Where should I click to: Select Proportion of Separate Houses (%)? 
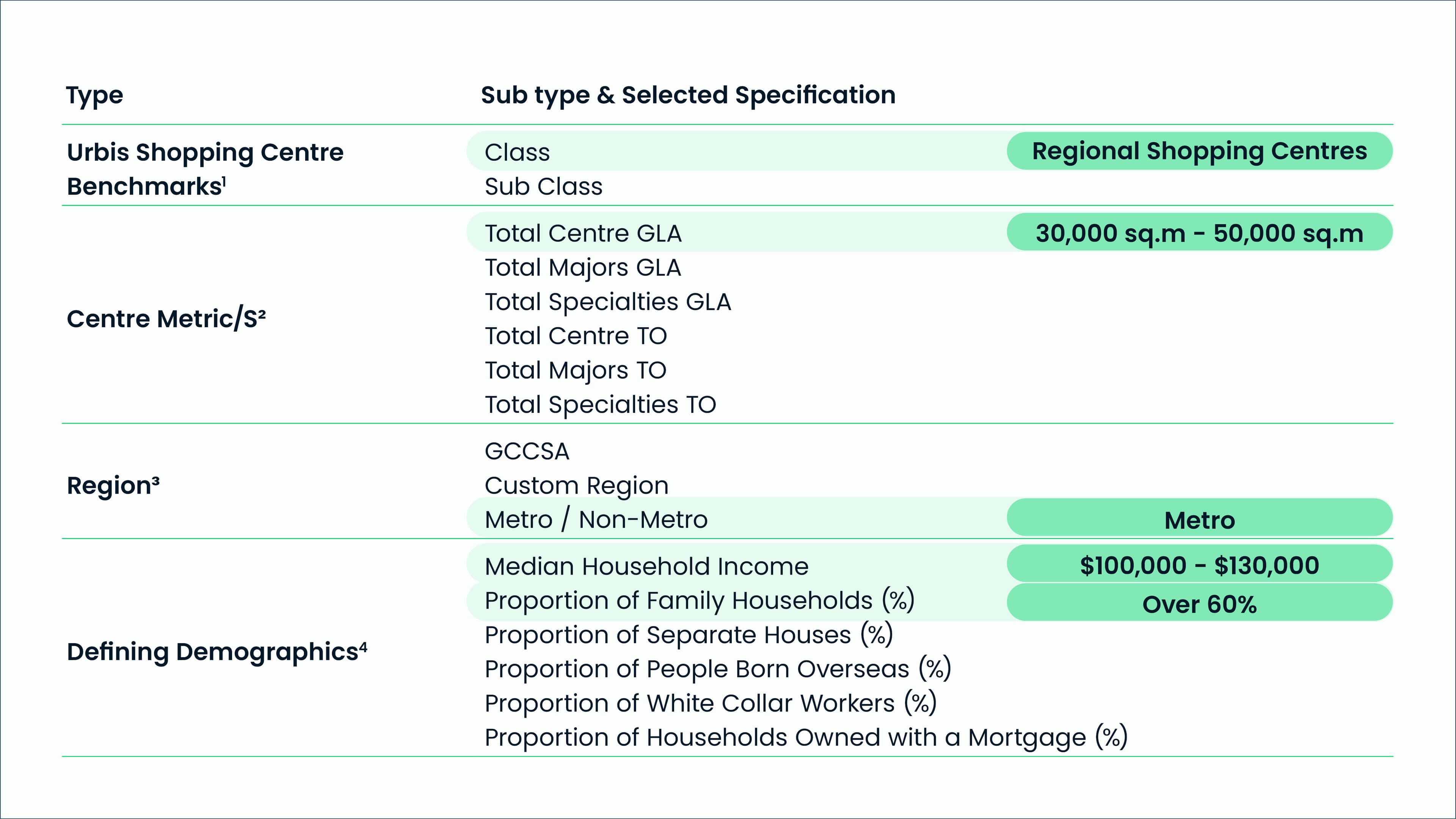point(689,634)
